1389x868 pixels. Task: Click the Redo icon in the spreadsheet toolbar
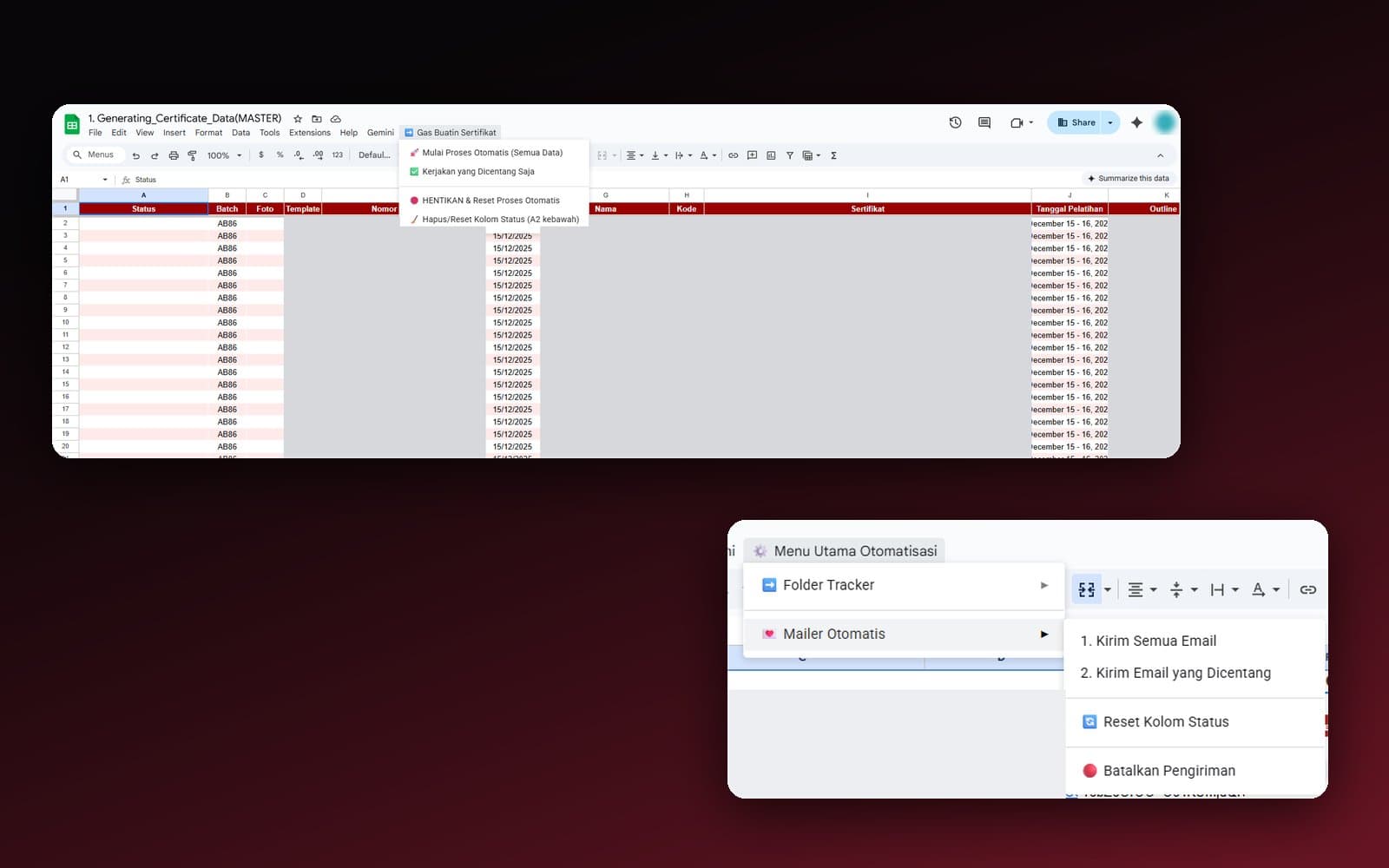[155, 155]
